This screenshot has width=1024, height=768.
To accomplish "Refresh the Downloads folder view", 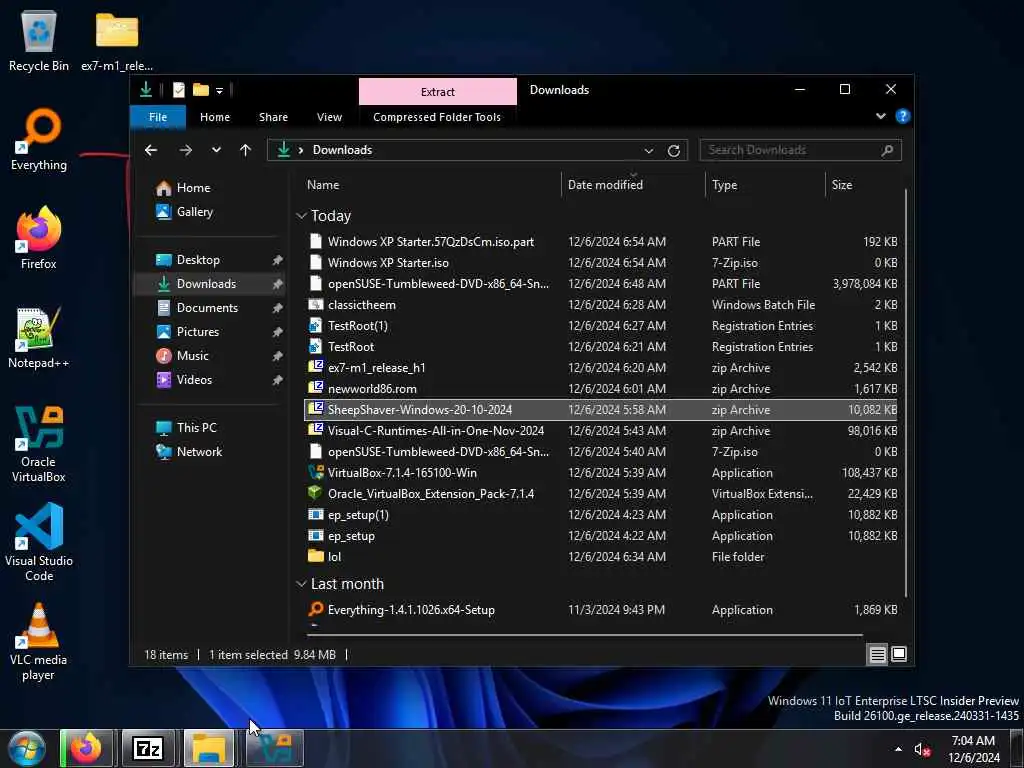I will [674, 151].
